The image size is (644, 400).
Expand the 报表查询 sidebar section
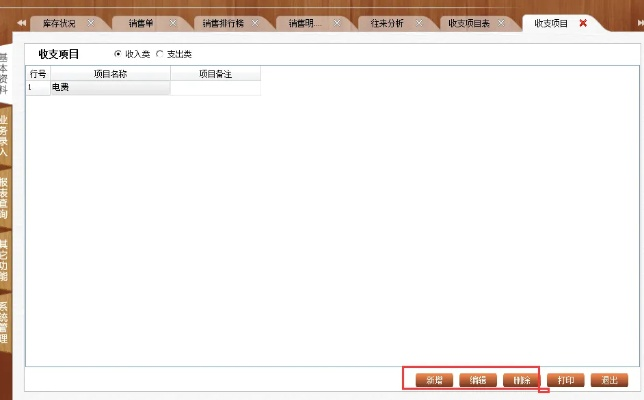click(x=4, y=199)
